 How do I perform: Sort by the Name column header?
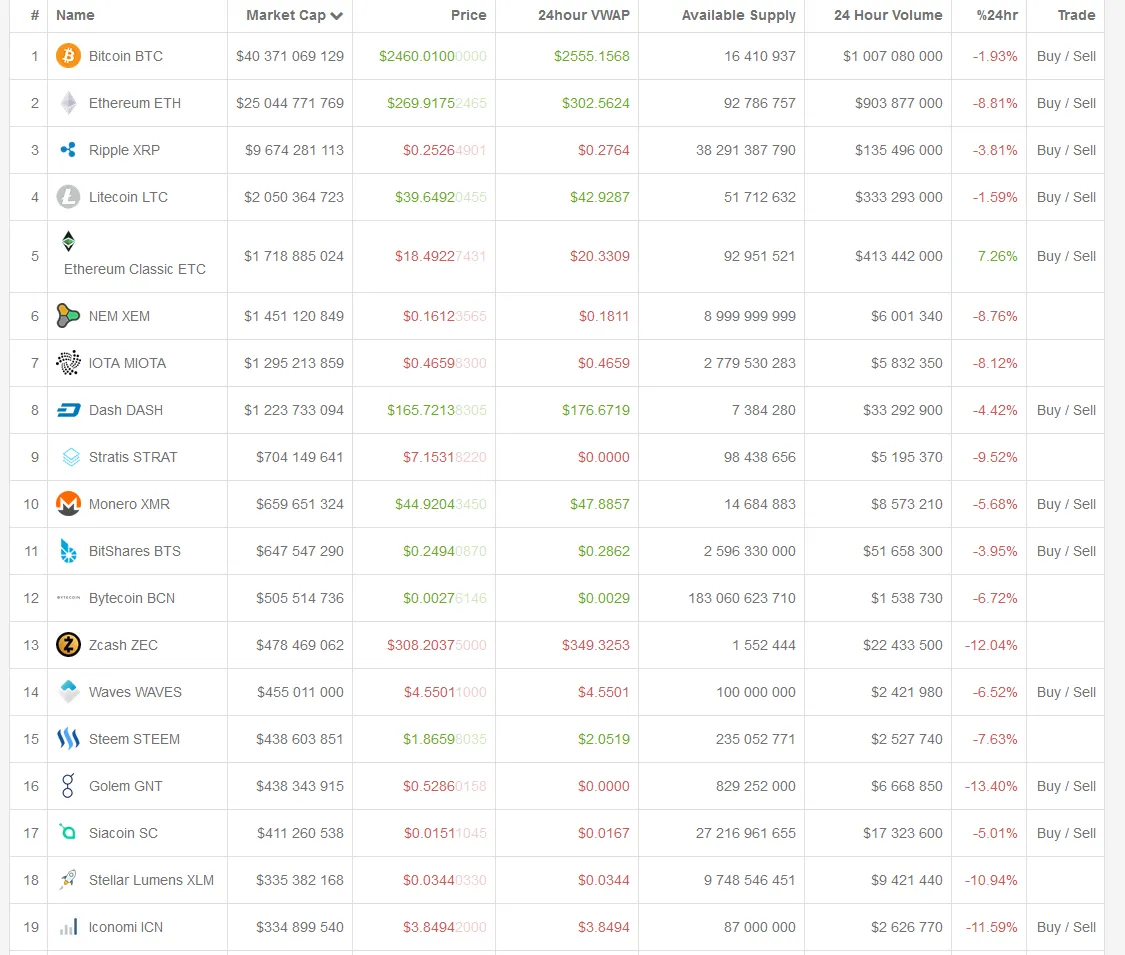(75, 15)
